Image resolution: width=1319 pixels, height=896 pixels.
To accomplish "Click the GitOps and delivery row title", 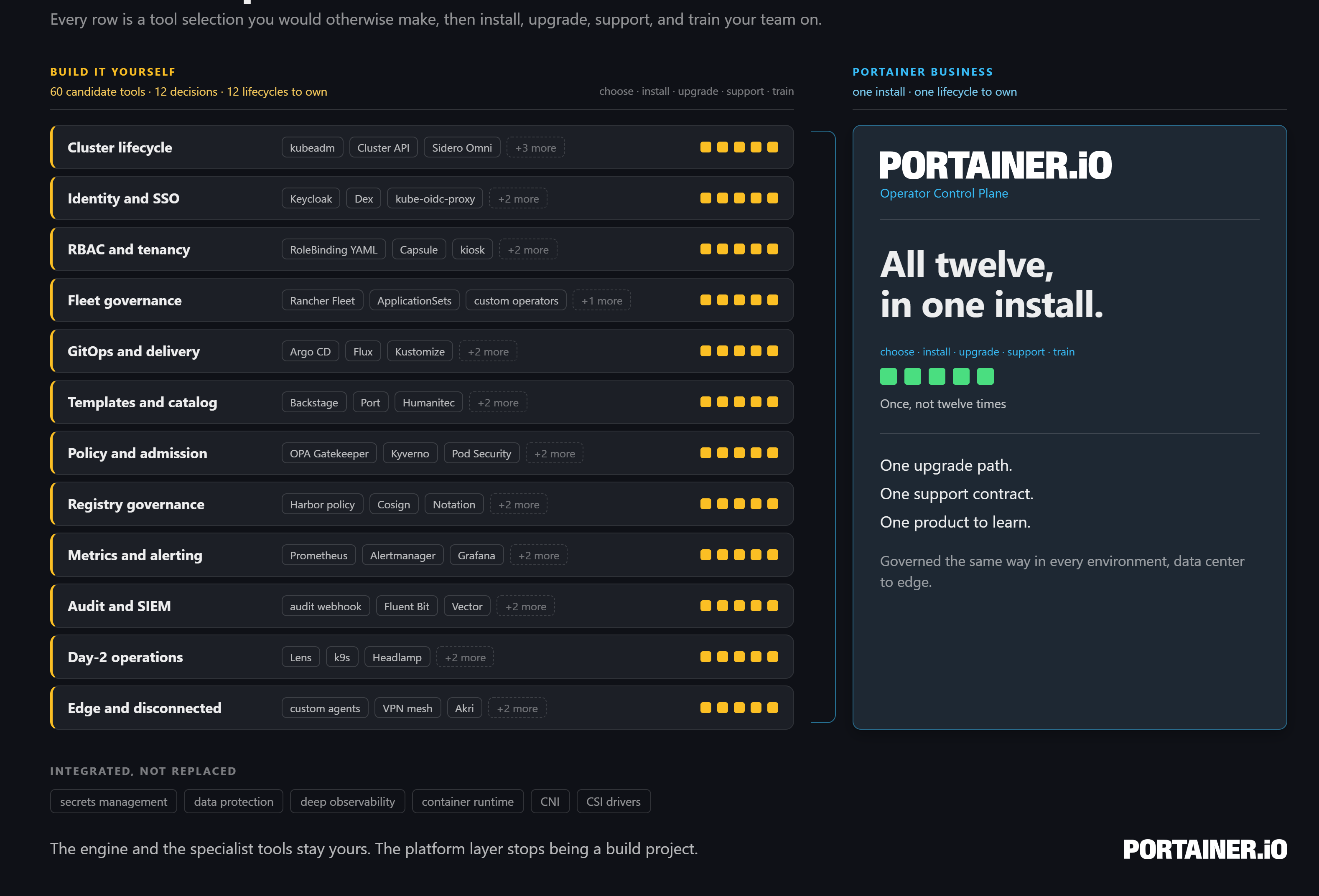I will [x=133, y=352].
